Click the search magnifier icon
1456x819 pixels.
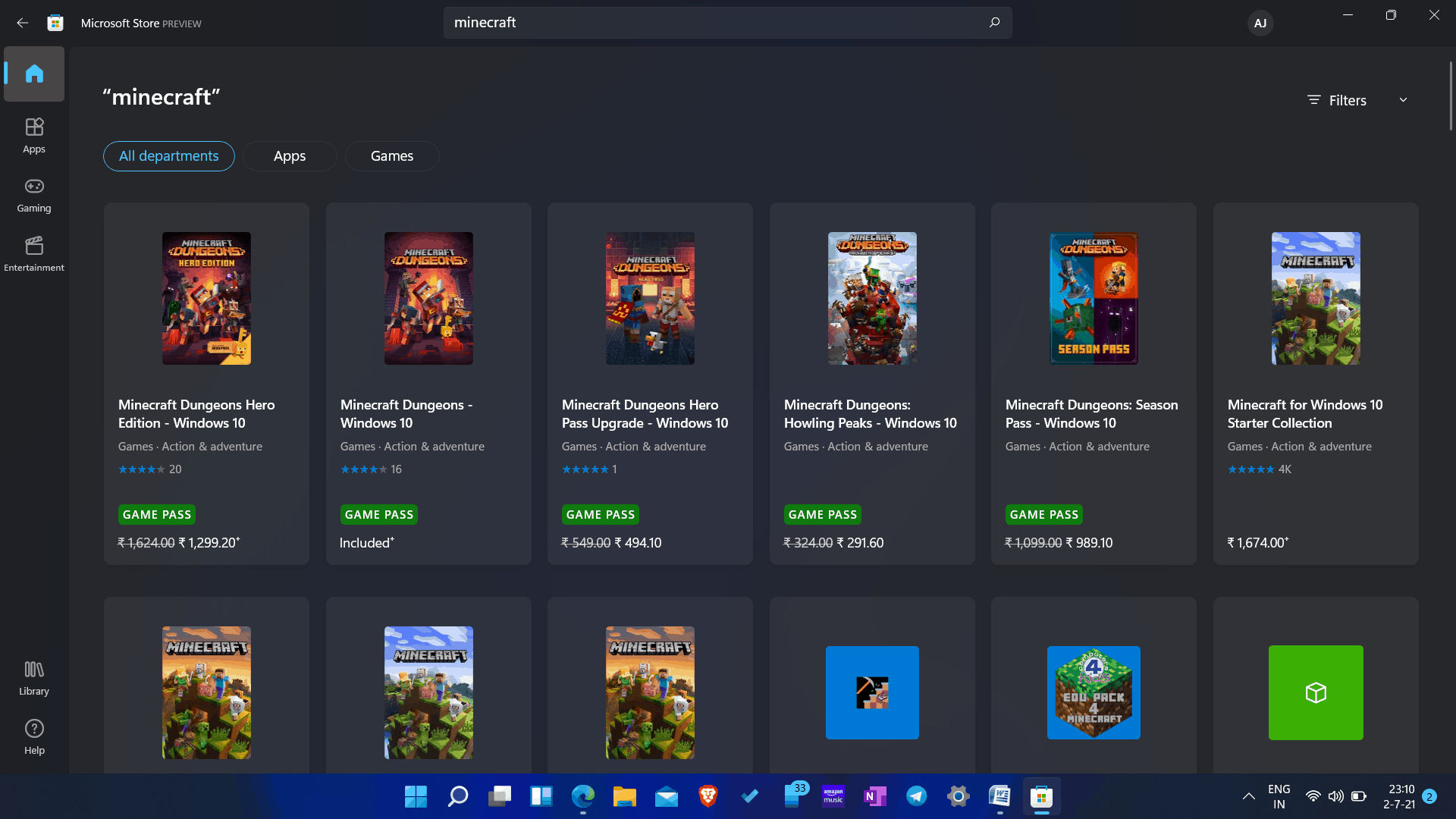click(x=994, y=22)
